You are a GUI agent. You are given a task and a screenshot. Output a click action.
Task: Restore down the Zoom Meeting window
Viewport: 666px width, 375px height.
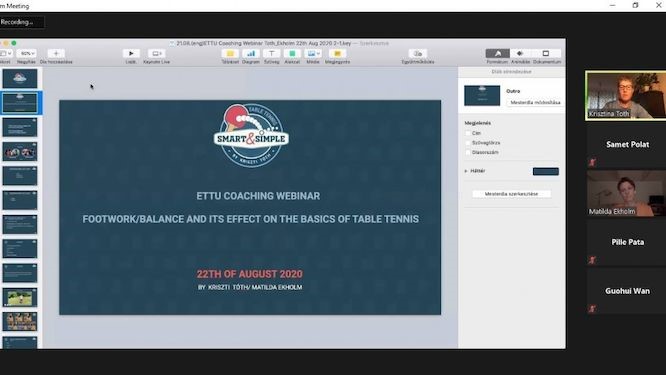635,6
